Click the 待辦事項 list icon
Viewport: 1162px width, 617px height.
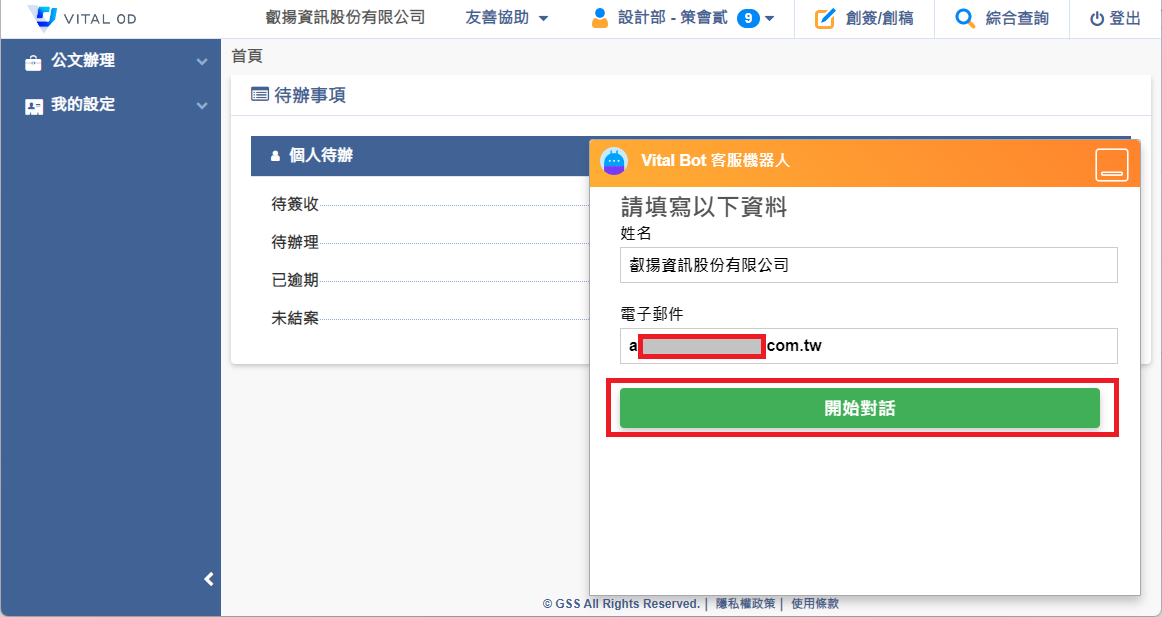click(259, 95)
